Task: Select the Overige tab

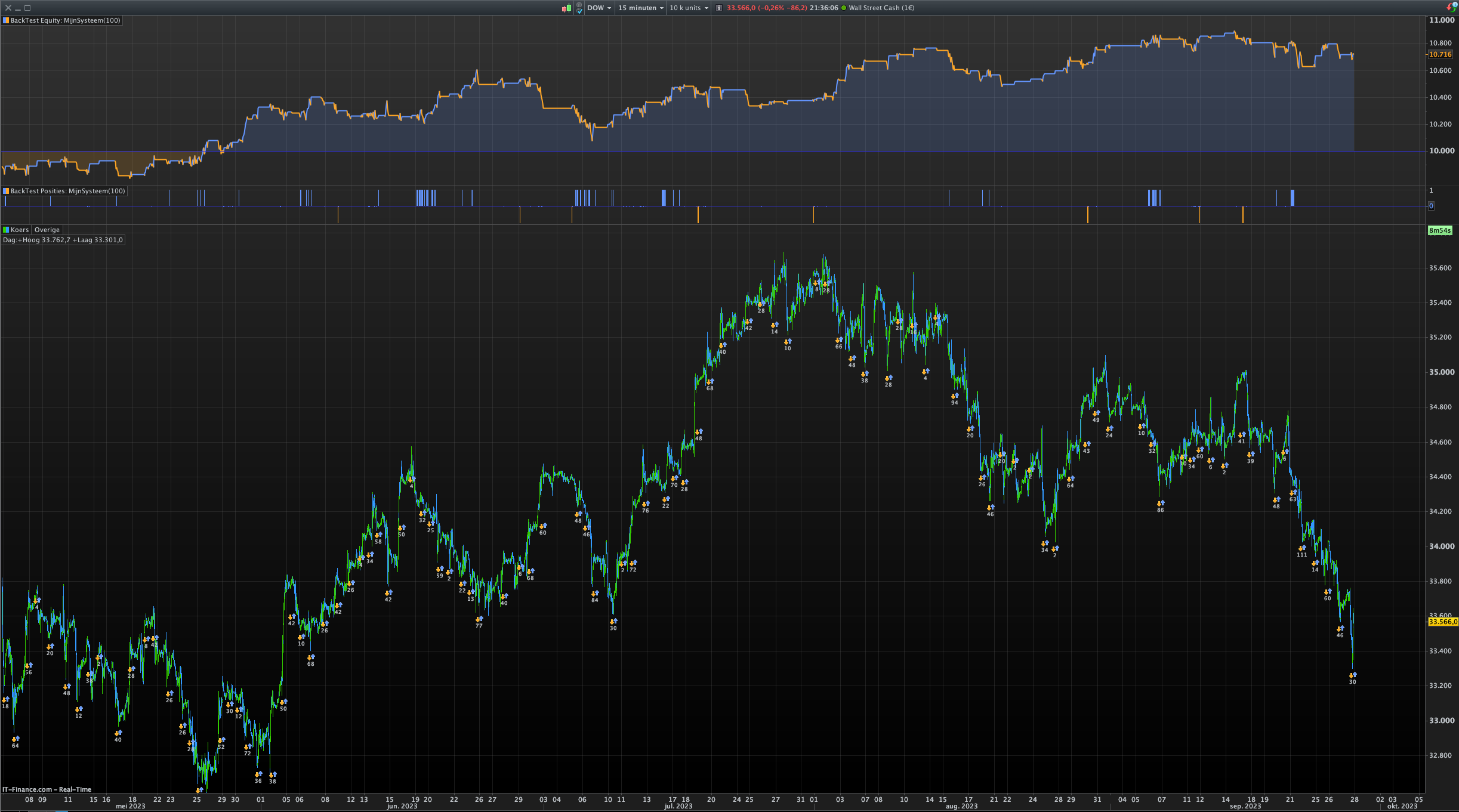Action: tap(47, 230)
